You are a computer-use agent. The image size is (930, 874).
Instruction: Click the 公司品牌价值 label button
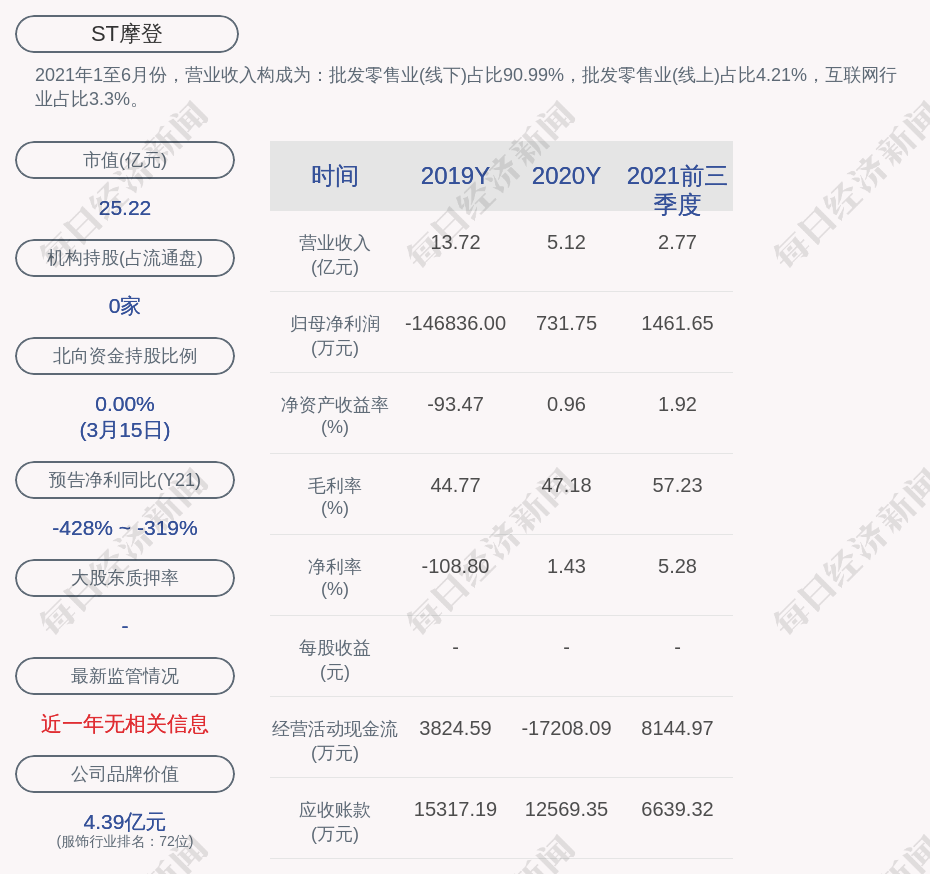(x=125, y=774)
